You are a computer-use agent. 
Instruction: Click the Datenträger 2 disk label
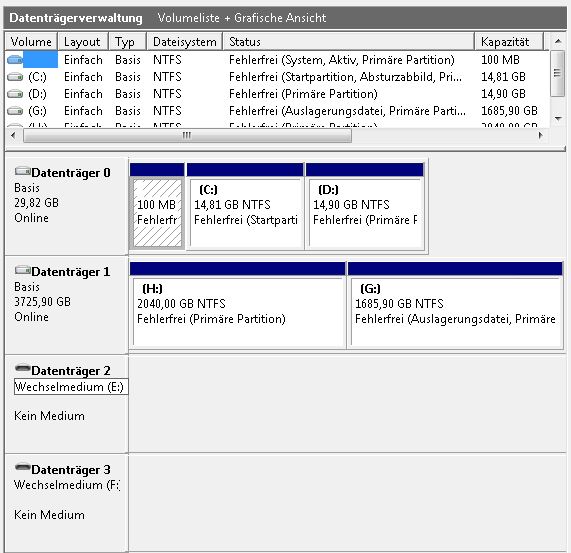tap(71, 371)
